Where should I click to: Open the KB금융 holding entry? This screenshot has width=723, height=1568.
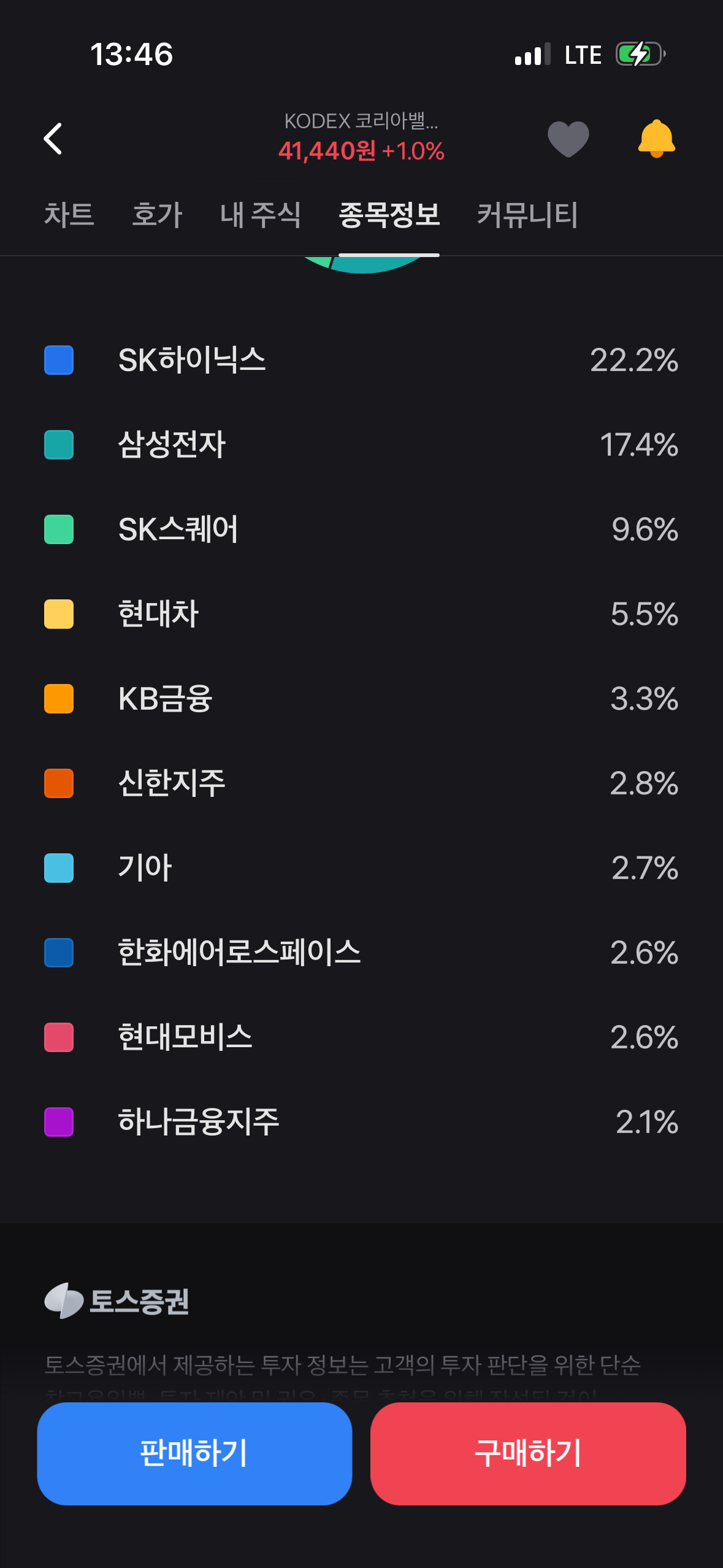(x=361, y=699)
